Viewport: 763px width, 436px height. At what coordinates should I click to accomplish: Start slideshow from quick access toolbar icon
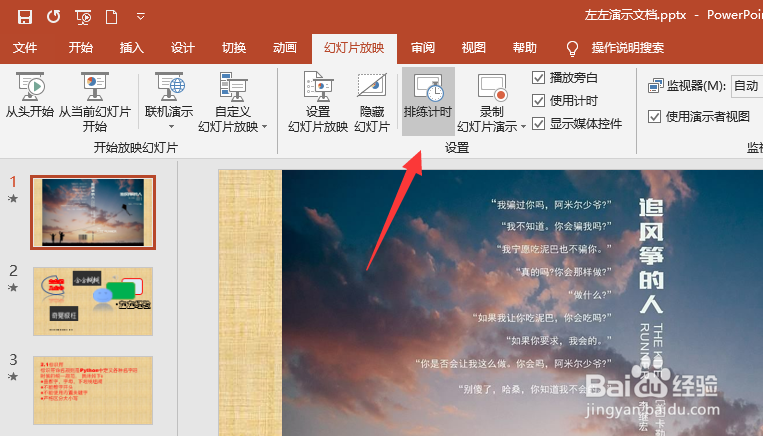pyautogui.click(x=83, y=18)
